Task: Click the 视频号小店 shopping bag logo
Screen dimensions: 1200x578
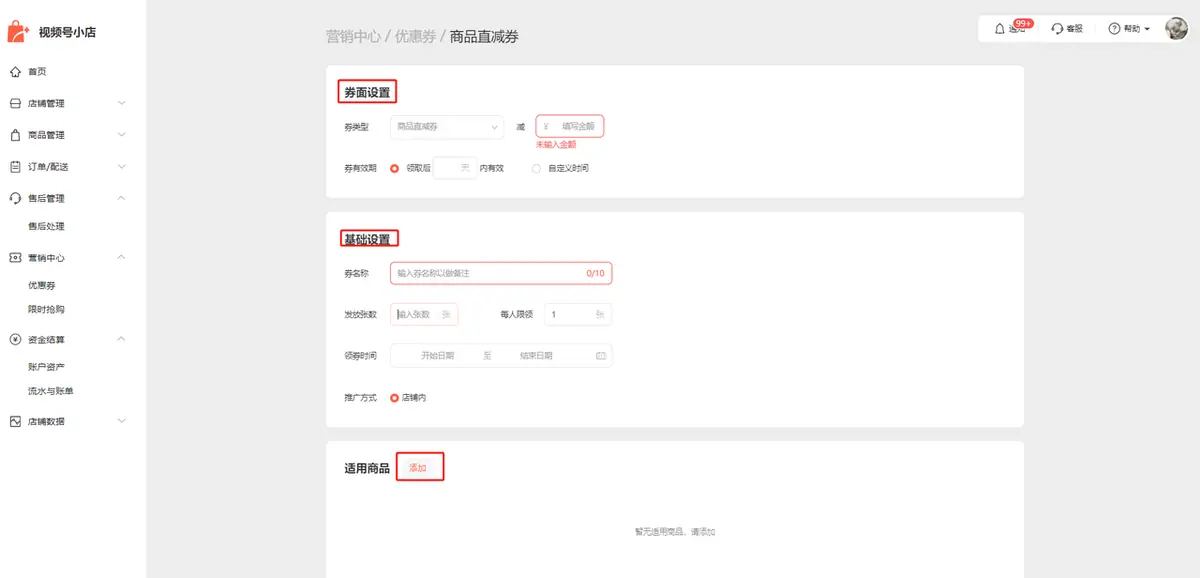Action: coord(18,32)
